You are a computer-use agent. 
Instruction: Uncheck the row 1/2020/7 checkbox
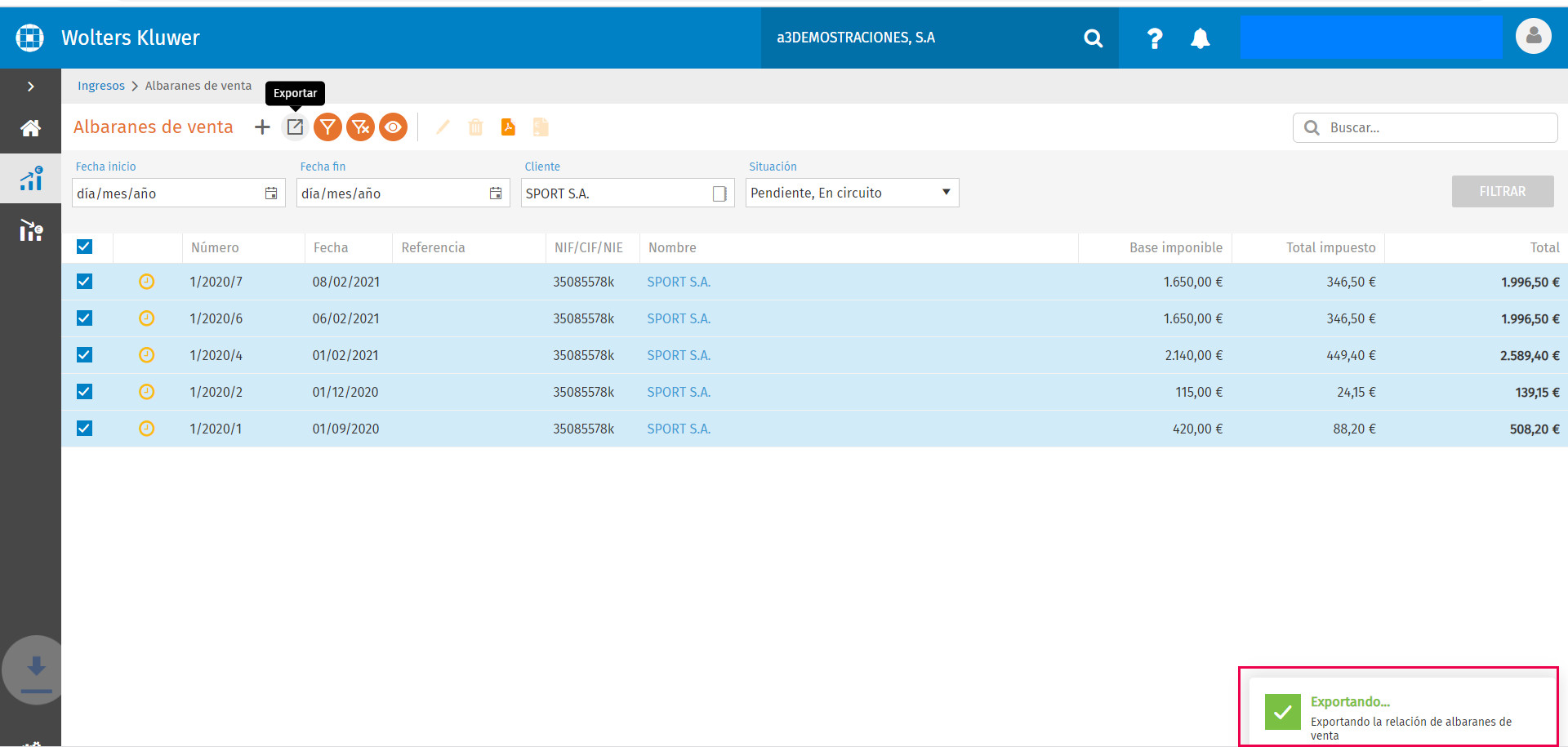click(x=84, y=282)
